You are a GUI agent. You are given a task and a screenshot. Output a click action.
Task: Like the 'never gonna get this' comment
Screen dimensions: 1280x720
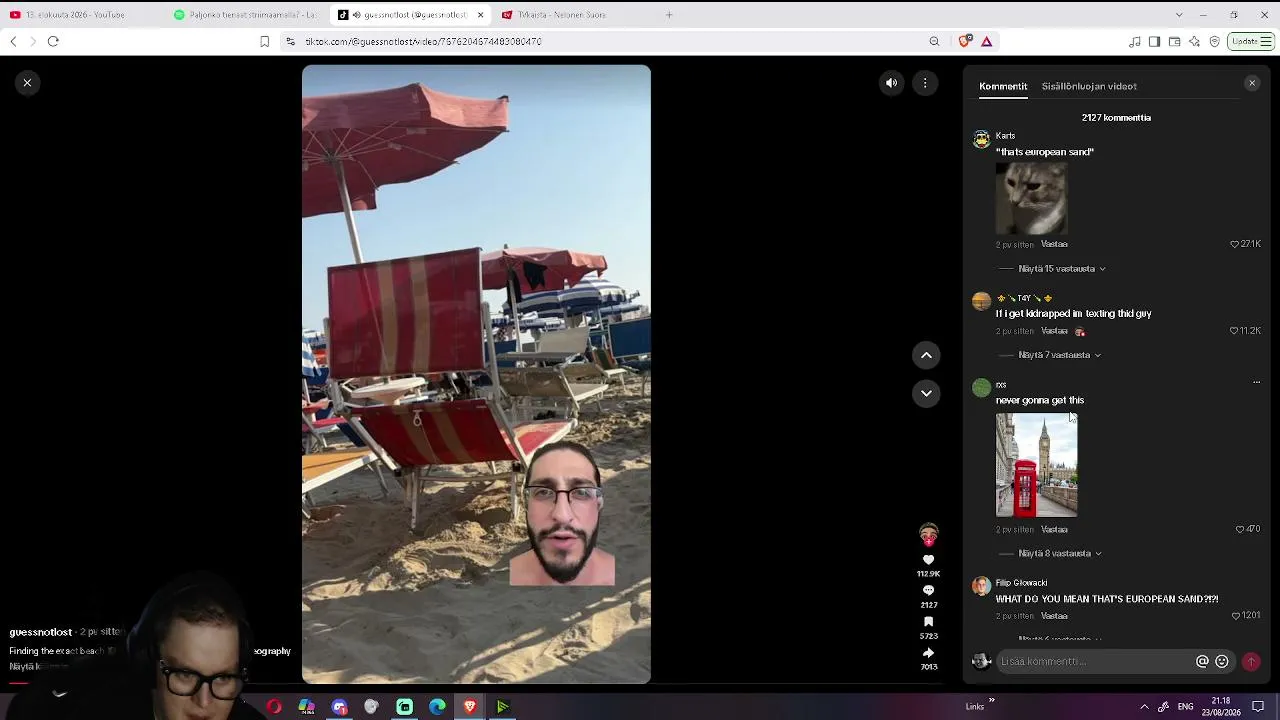point(1240,529)
